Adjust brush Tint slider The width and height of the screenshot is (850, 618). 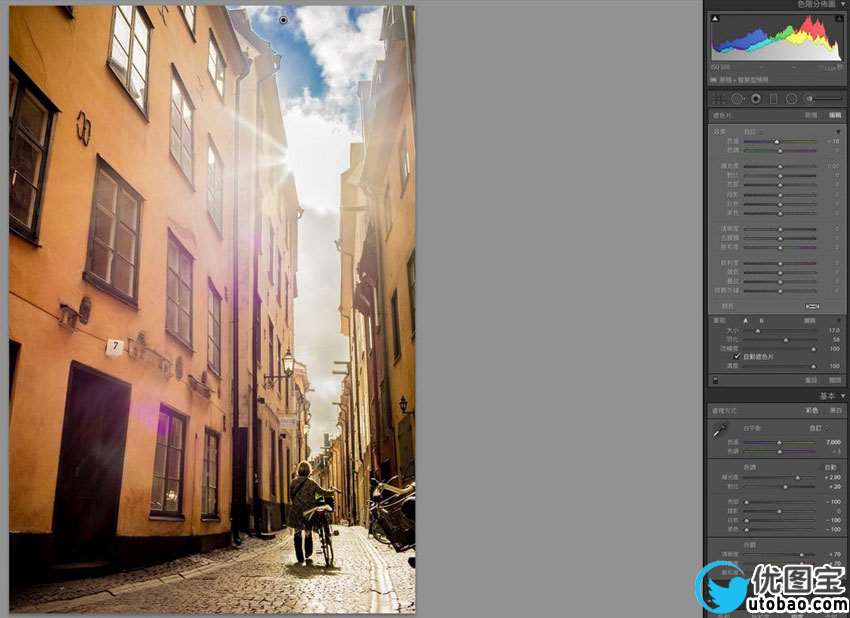pos(780,150)
